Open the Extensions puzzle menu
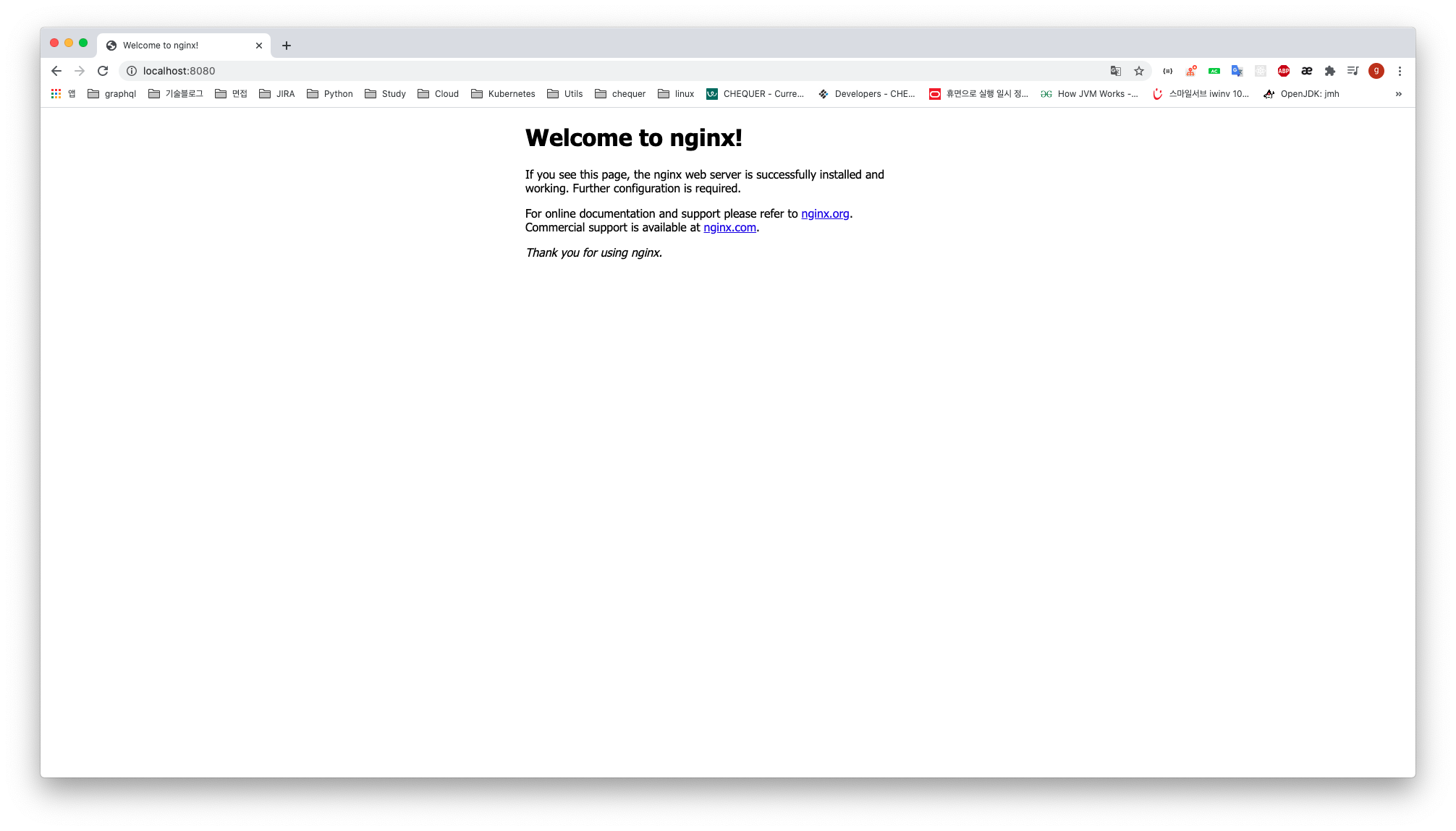The width and height of the screenshot is (1456, 831). 1329,71
